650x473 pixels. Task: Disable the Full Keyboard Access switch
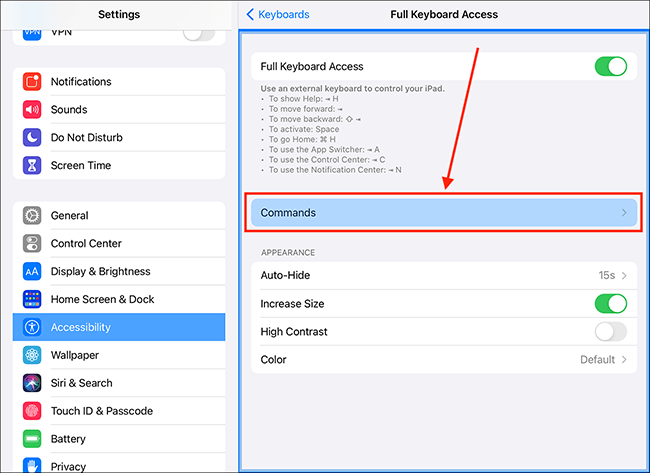[611, 66]
